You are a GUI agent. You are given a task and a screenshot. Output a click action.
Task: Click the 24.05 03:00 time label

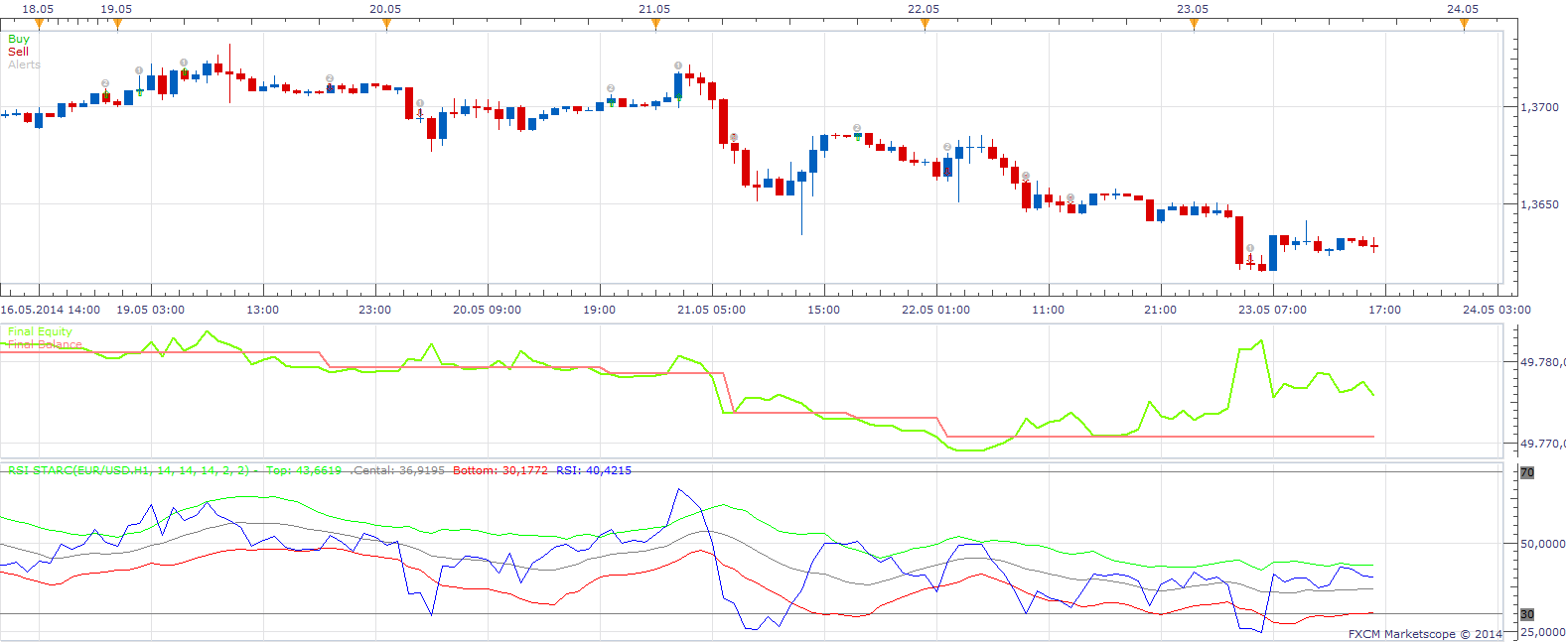[x=1497, y=310]
